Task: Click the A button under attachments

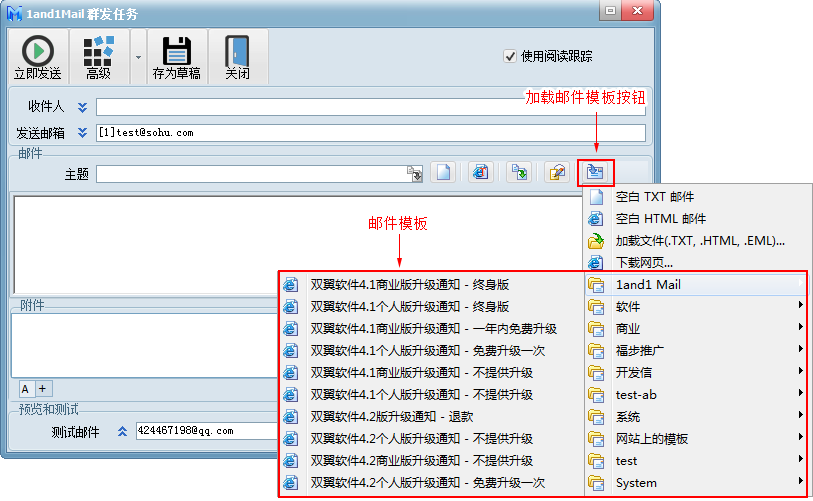Action: [25, 388]
